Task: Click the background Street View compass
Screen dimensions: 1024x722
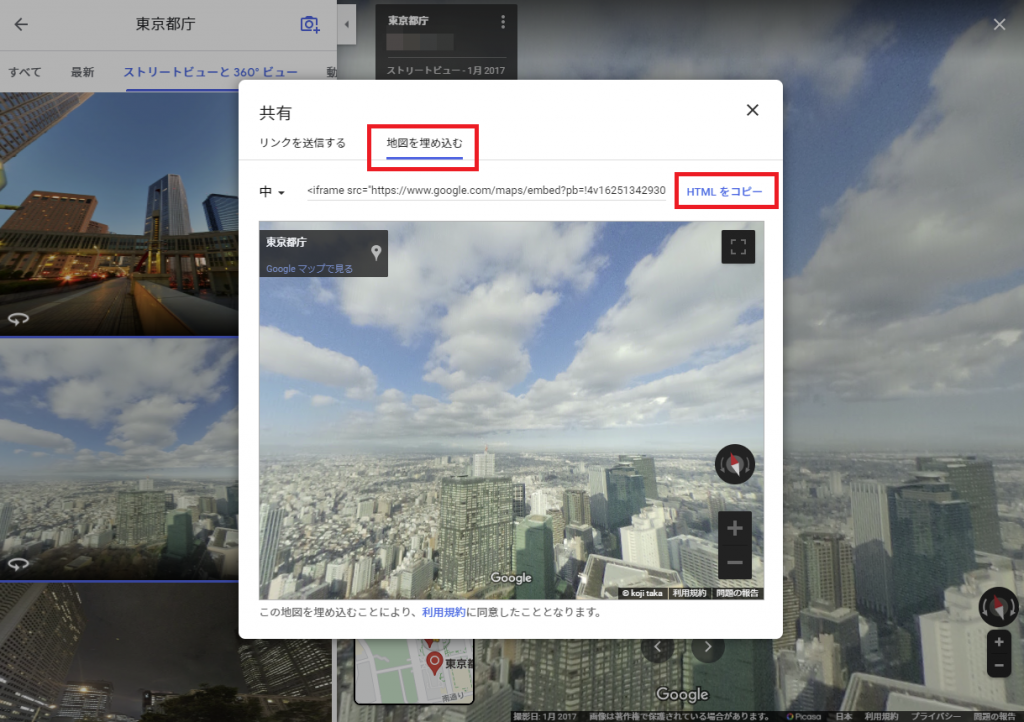Action: pyautogui.click(x=998, y=607)
